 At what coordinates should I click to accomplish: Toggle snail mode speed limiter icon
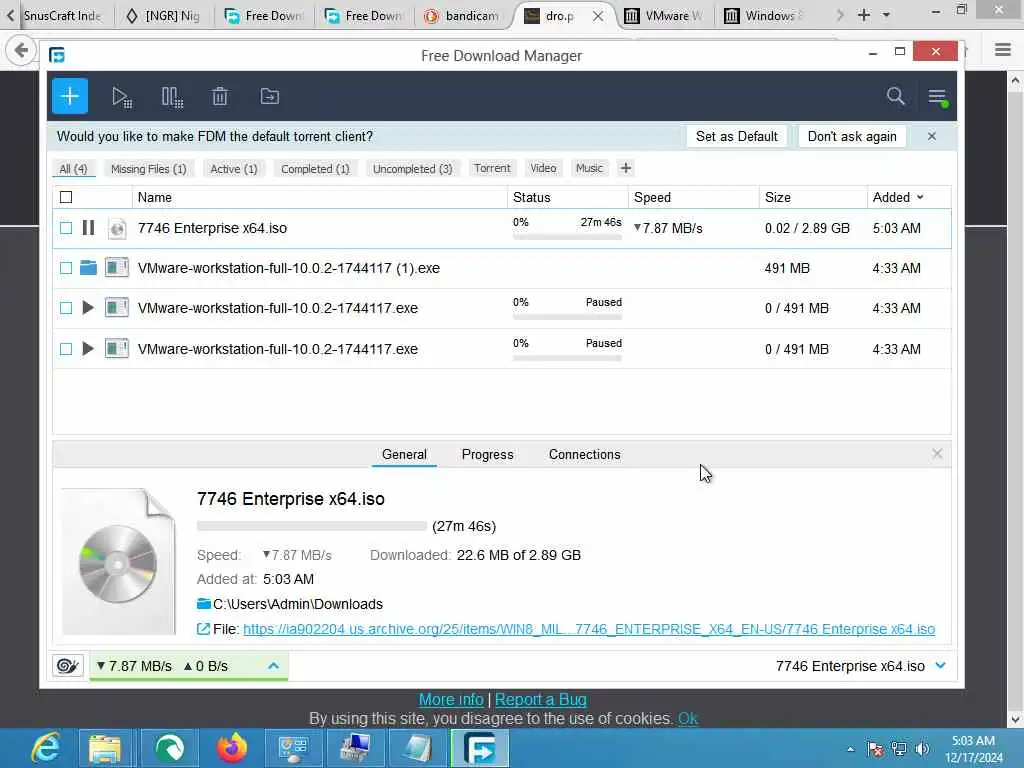tap(68, 665)
